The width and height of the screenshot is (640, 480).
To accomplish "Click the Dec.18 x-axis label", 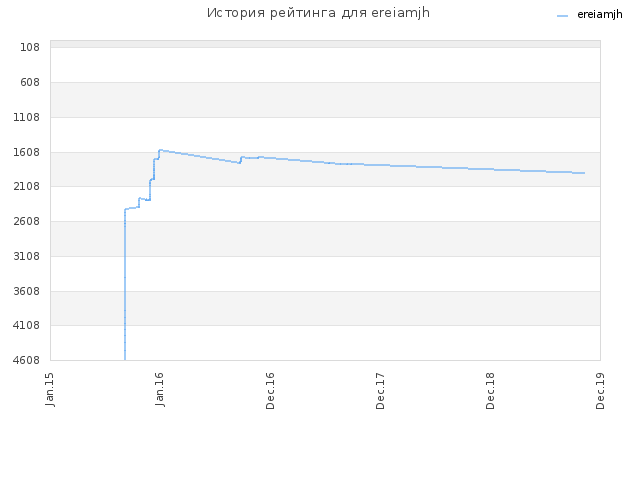I will click(490, 391).
